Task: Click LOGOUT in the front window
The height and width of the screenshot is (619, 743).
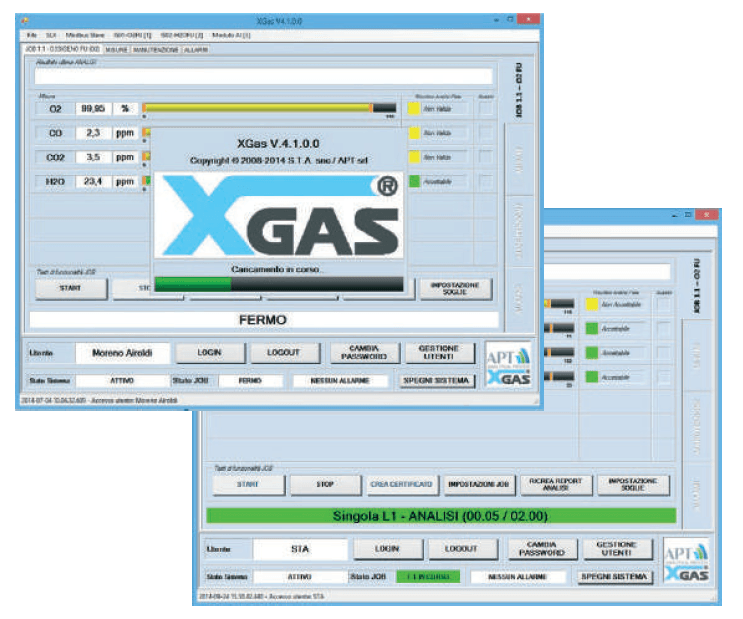Action: point(284,353)
